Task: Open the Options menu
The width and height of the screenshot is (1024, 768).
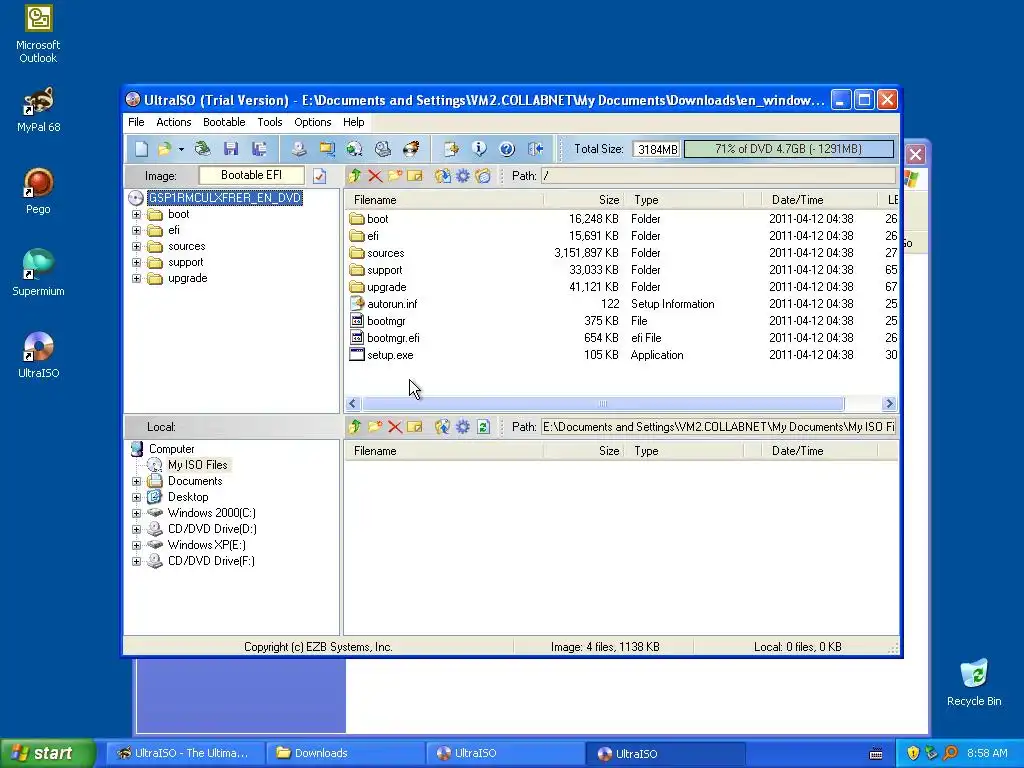Action: pyautogui.click(x=313, y=122)
